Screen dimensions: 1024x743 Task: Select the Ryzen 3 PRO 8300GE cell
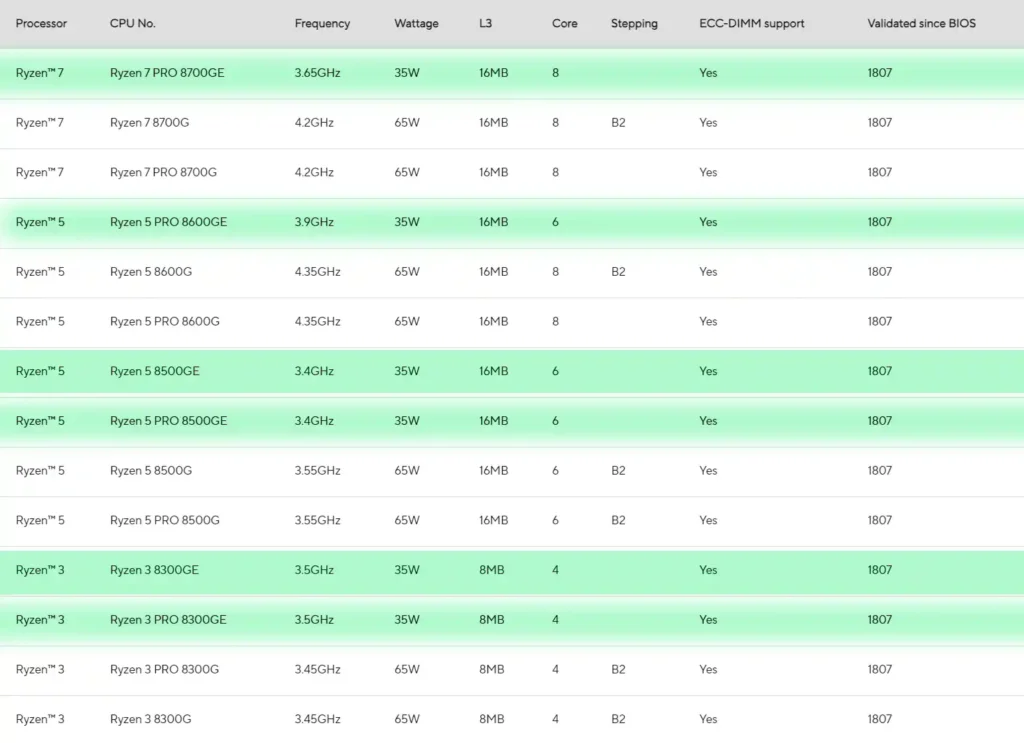tap(168, 619)
